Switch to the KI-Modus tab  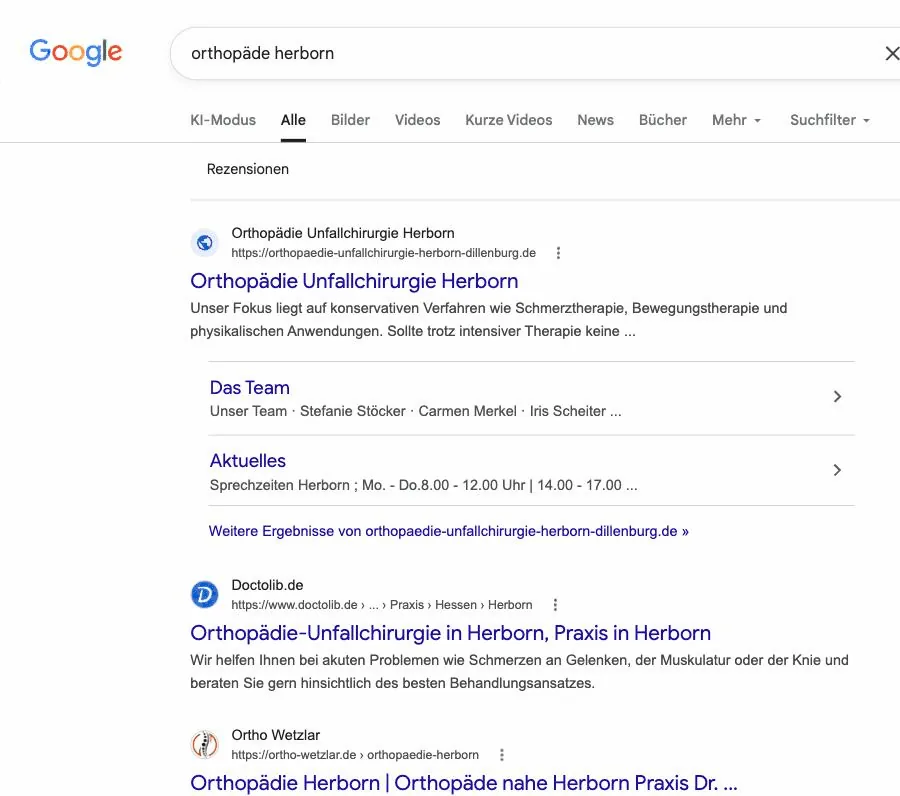[x=223, y=120]
